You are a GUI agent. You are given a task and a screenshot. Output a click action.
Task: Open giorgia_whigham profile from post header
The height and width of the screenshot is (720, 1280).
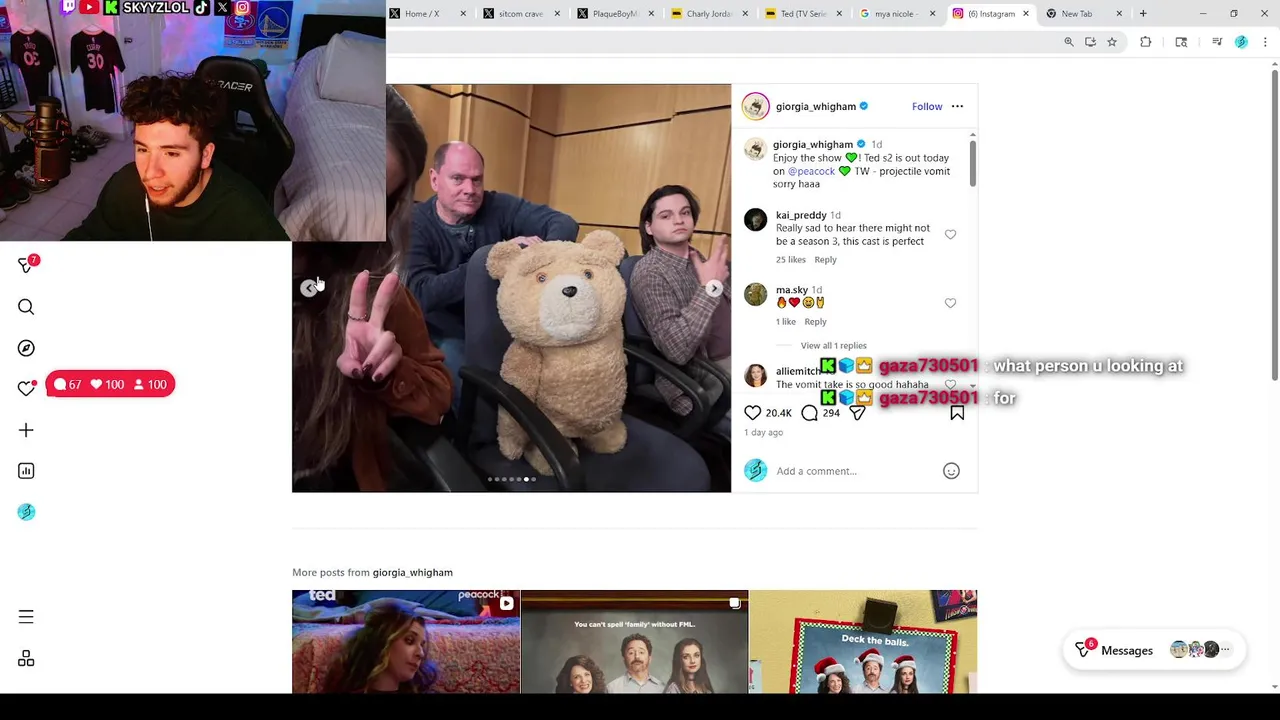(x=815, y=106)
